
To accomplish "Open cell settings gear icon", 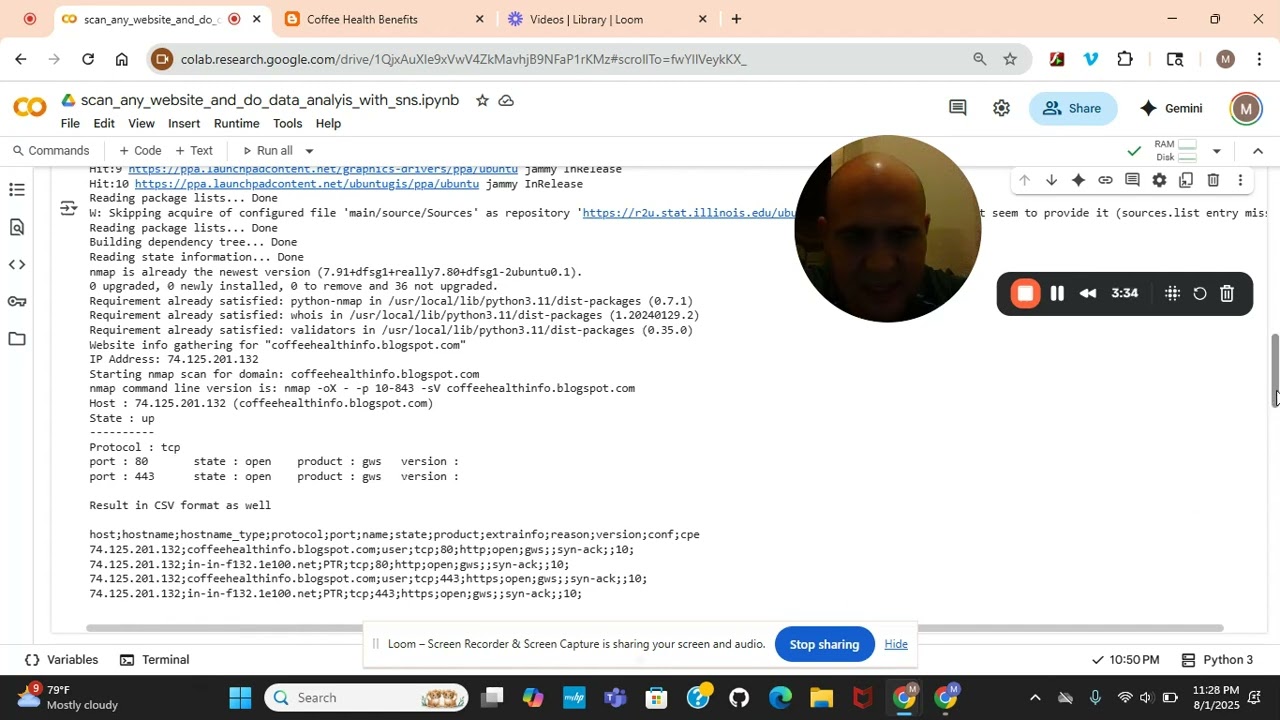I will point(1159,181).
